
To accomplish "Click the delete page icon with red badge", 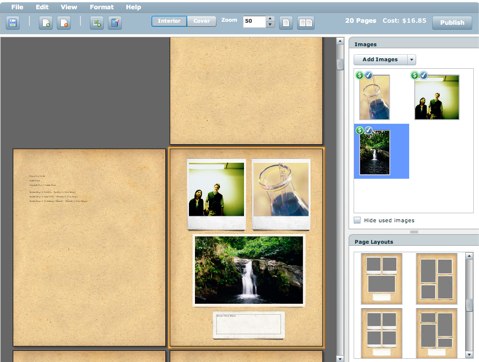I will pyautogui.click(x=64, y=23).
